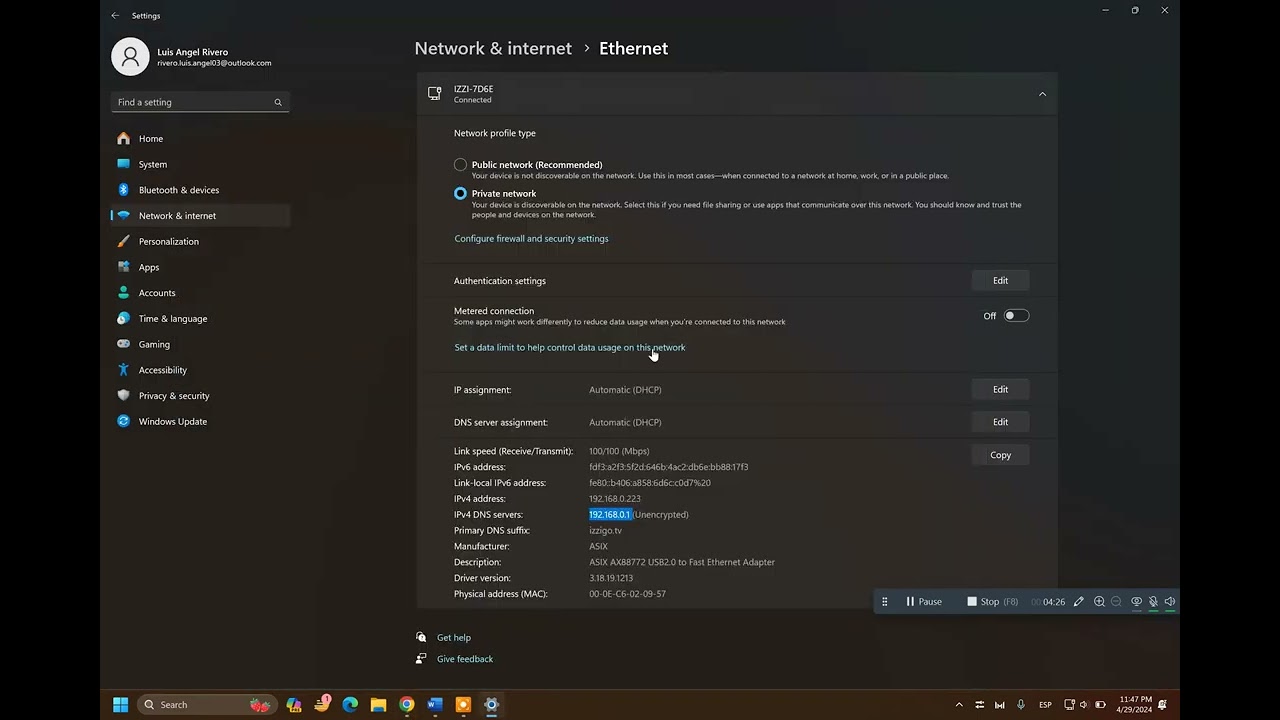Toggle the Metered connection switch

coord(1016,316)
